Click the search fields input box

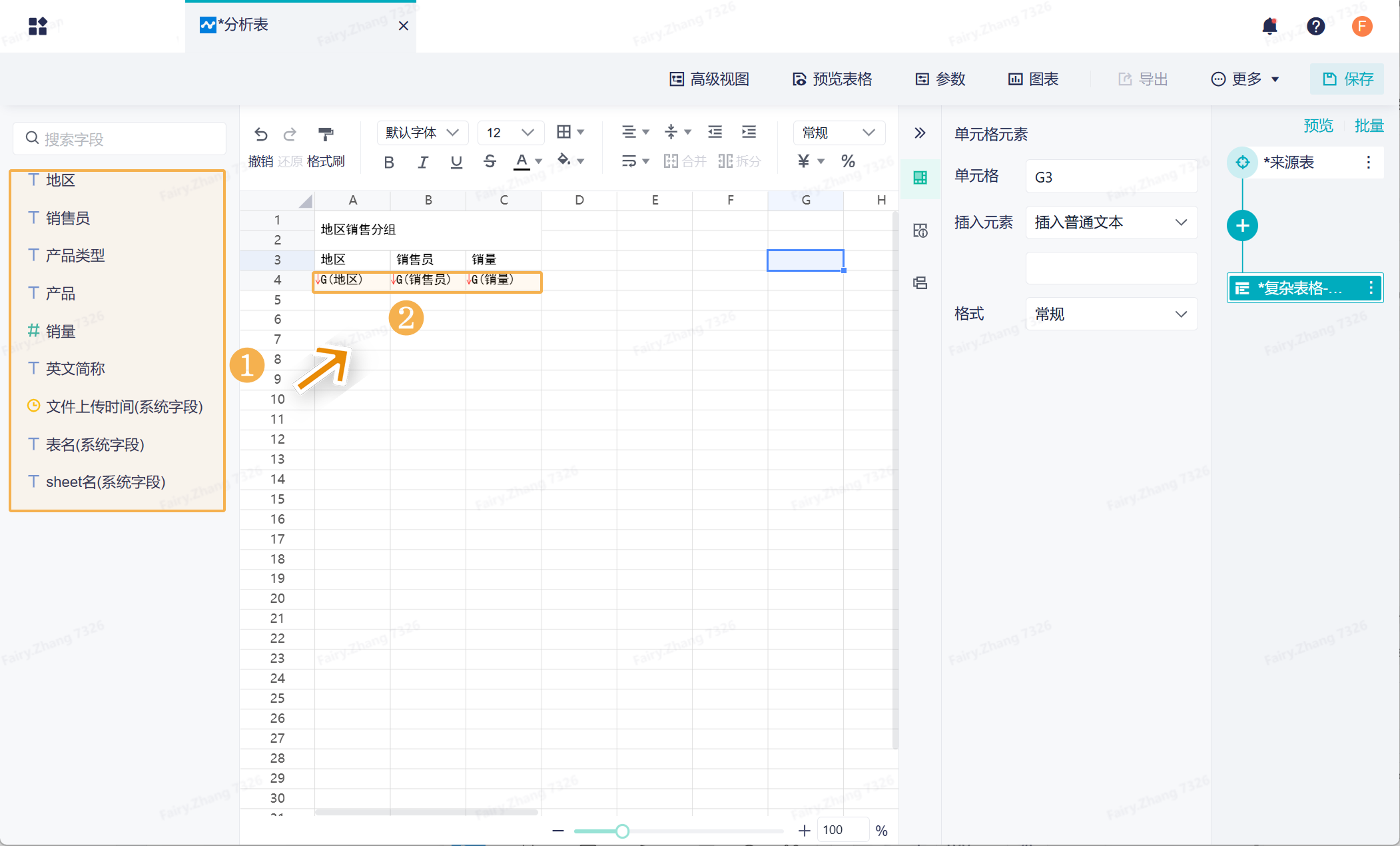click(120, 139)
